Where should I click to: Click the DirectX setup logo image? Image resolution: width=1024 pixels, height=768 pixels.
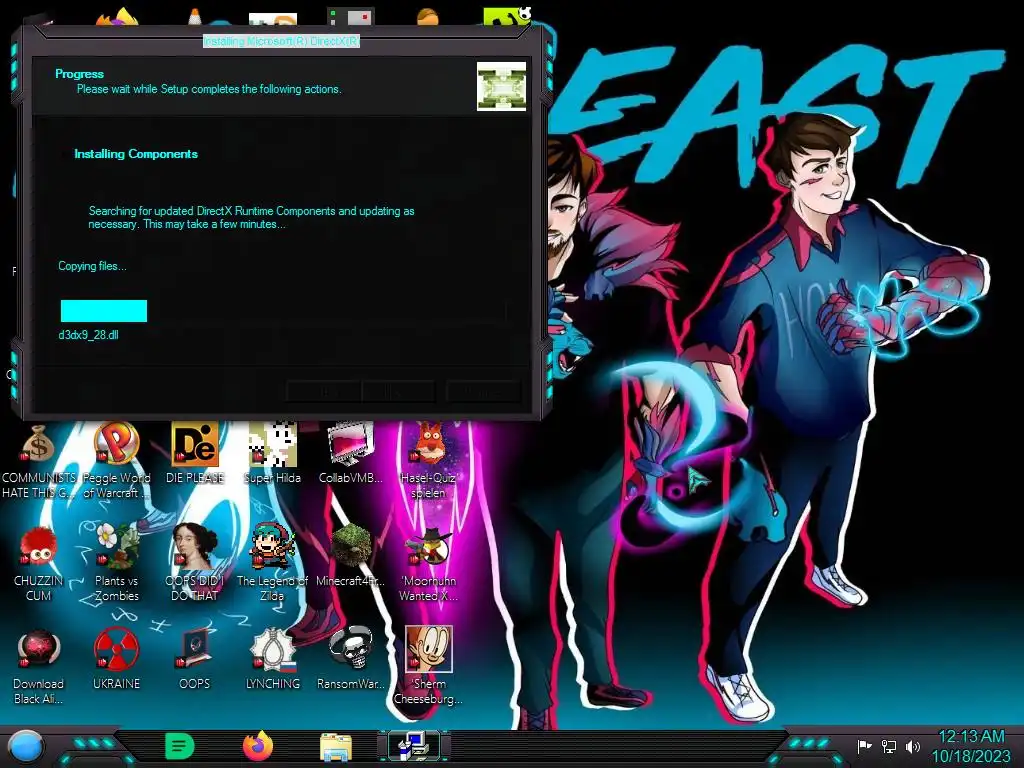coord(502,86)
